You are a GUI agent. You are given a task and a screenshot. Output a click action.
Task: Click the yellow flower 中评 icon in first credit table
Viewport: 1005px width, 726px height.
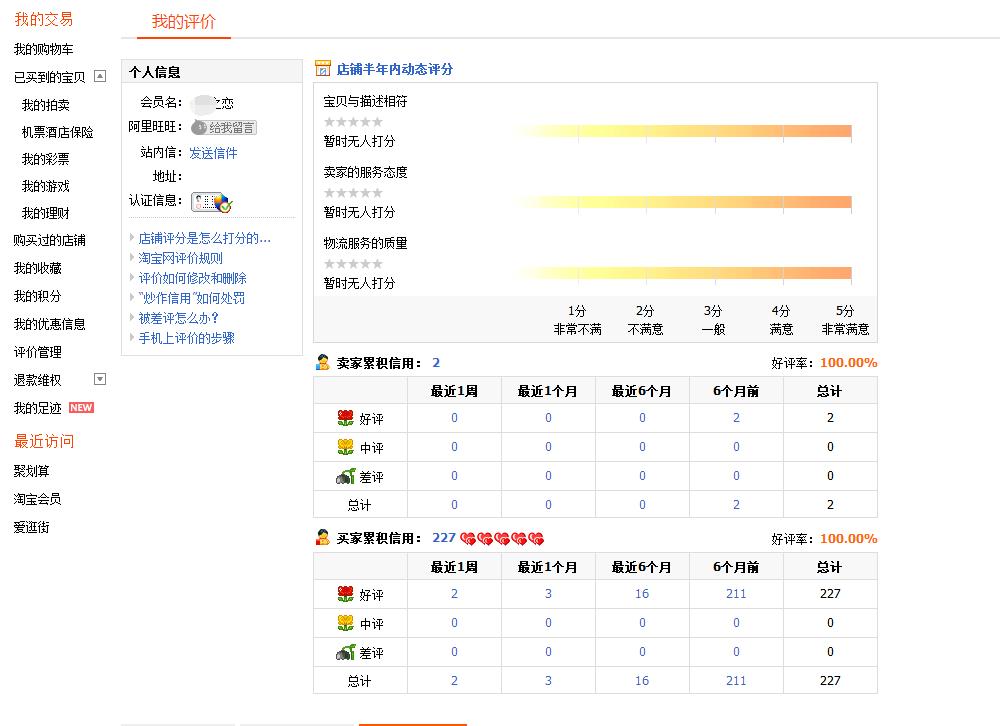(346, 447)
